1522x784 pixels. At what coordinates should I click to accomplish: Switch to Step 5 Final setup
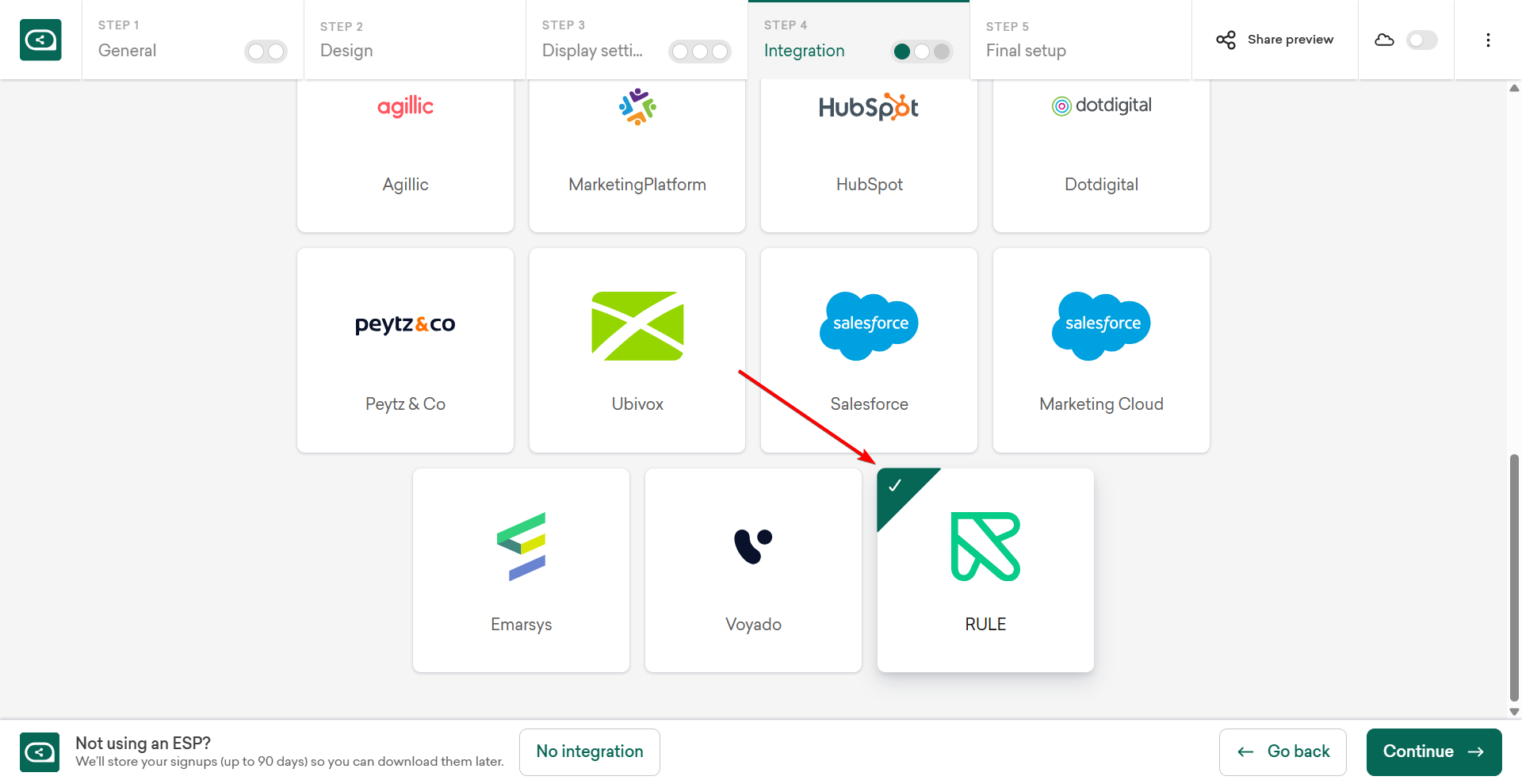point(1080,40)
